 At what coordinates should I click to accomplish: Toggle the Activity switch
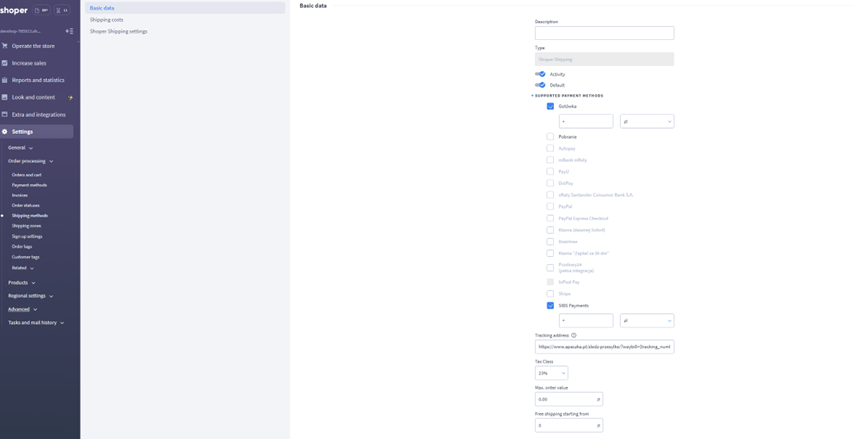click(x=540, y=74)
